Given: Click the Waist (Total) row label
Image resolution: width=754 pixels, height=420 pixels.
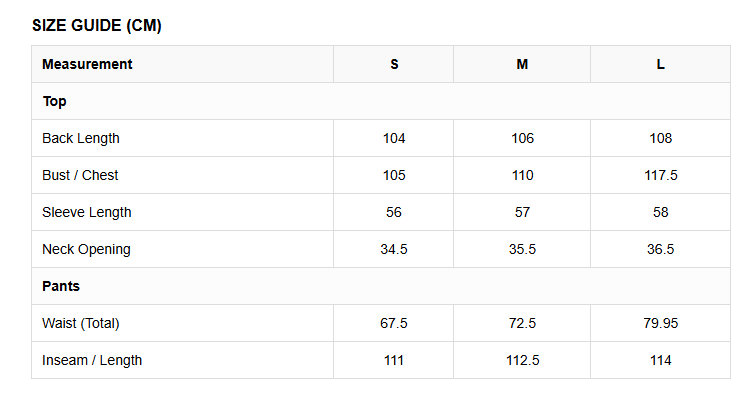Looking at the screenshot, I should (81, 323).
